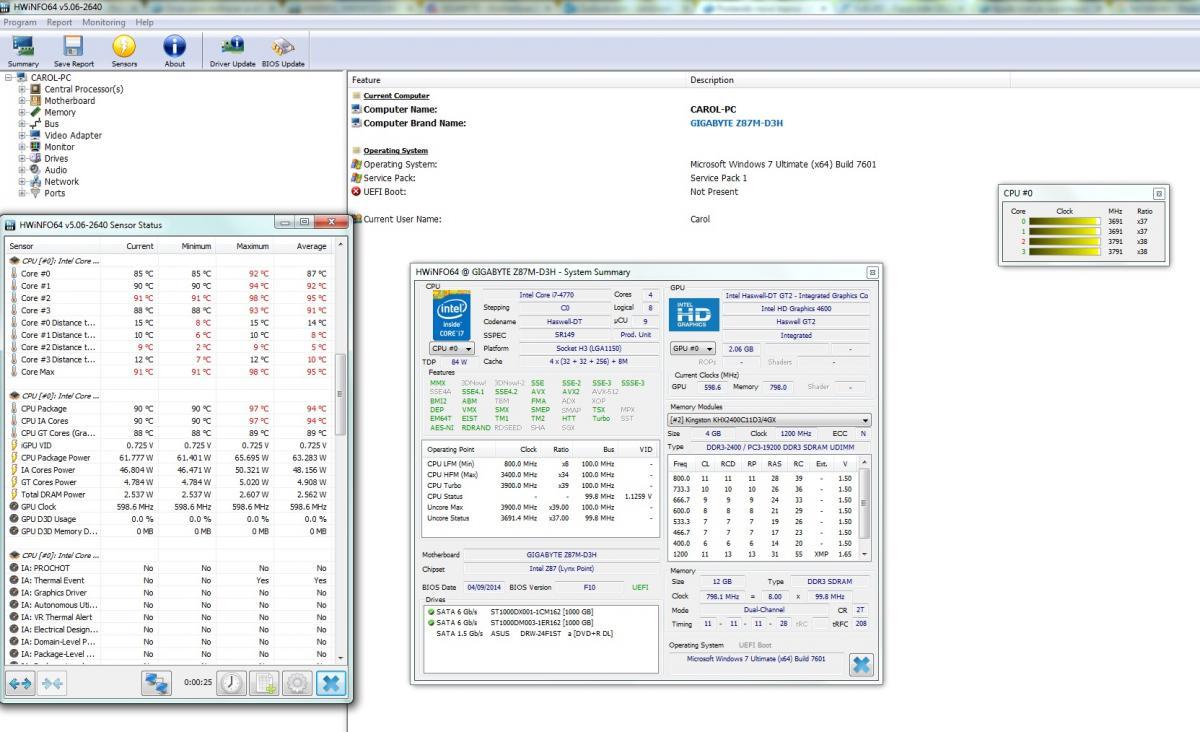Click the expand columns arrows button in Sensor Status
This screenshot has width=1200, height=732.
20,683
